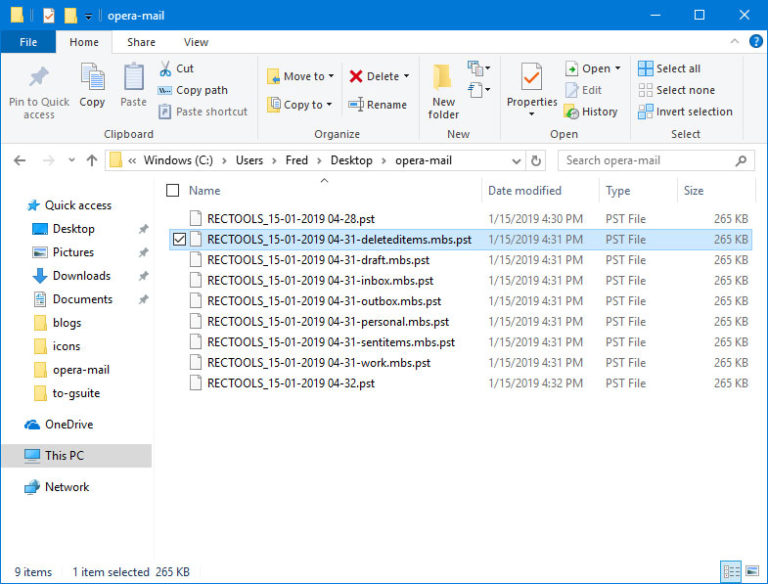This screenshot has width=768, height=584.
Task: Open the File menu
Action: click(x=28, y=42)
